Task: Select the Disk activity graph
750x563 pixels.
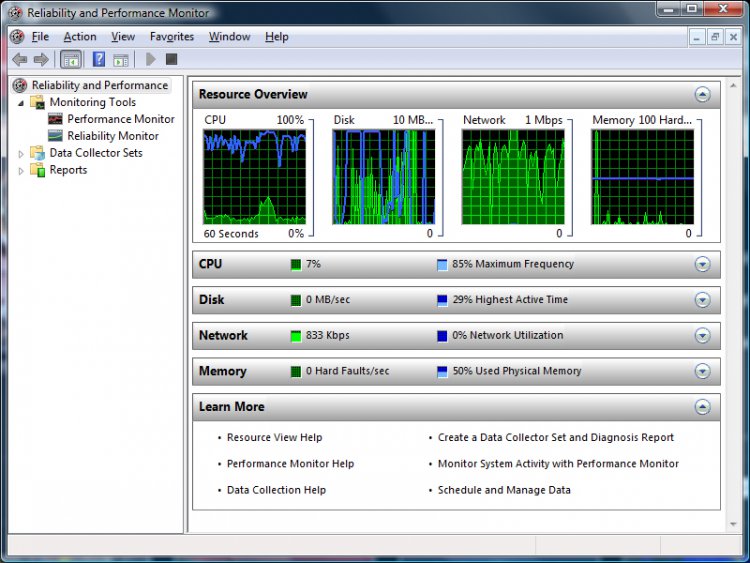Action: tap(384, 177)
